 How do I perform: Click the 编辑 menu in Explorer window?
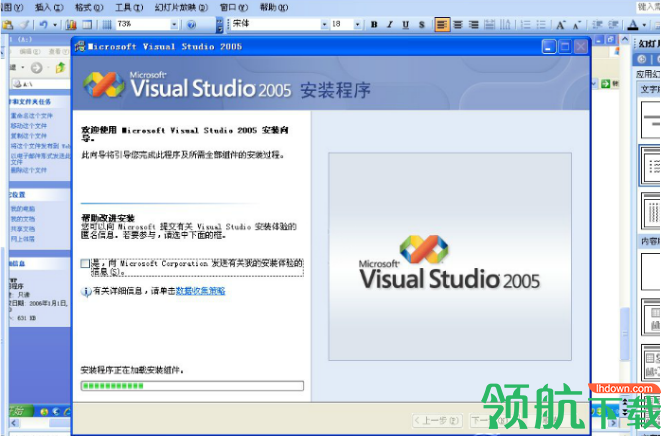click(30, 51)
